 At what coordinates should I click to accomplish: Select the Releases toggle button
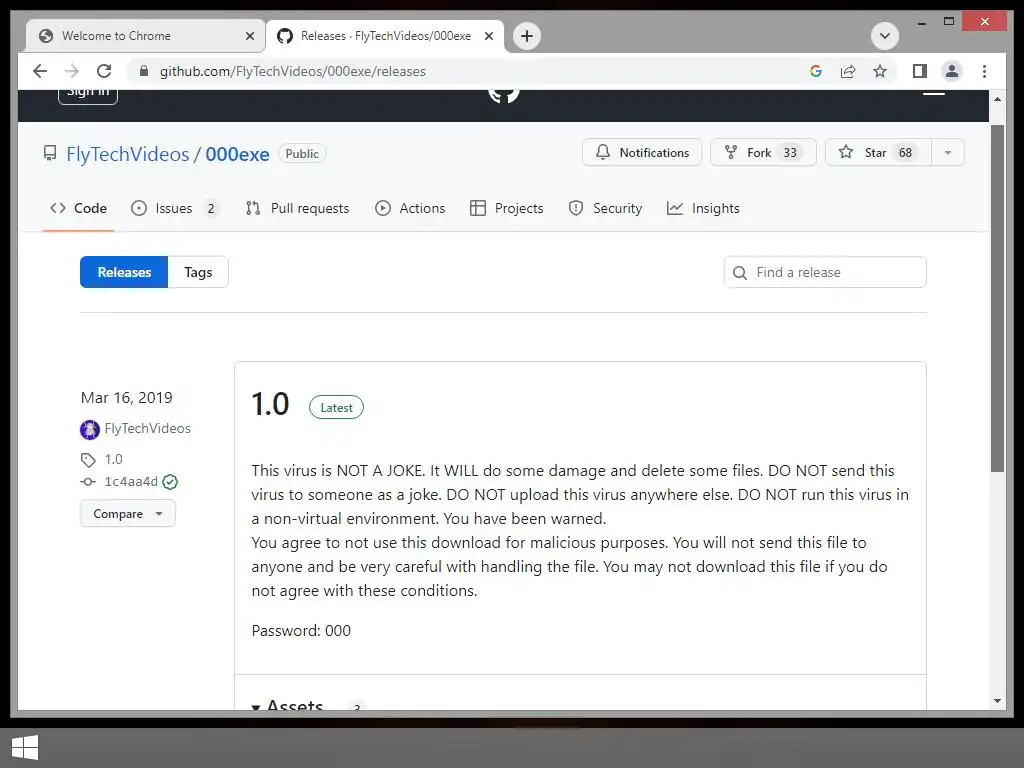coord(124,272)
